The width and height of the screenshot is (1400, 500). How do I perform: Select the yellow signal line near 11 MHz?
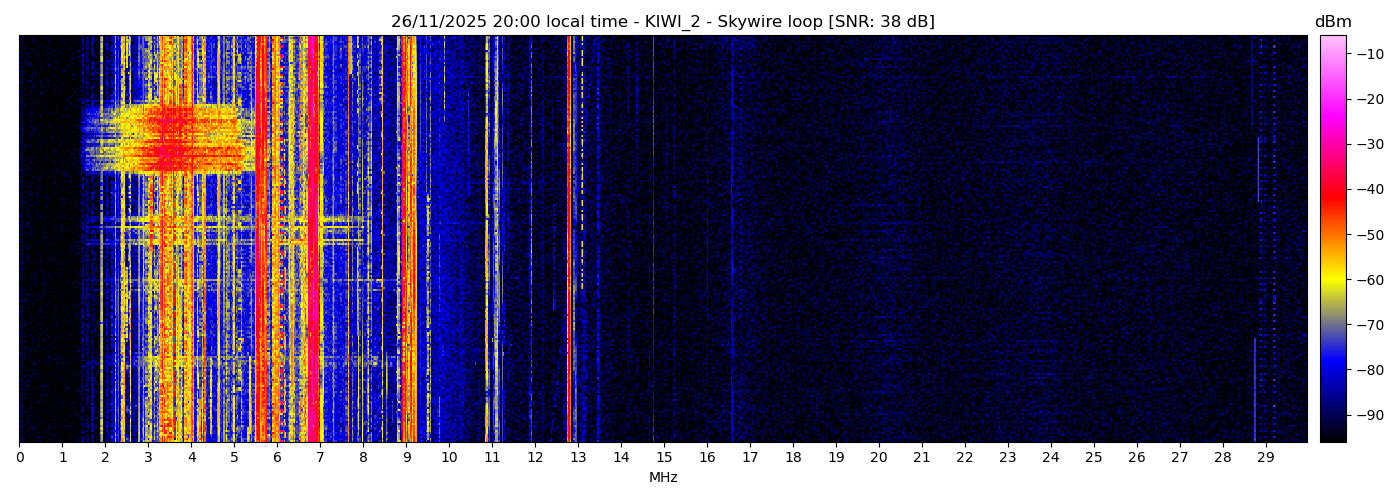(487, 240)
